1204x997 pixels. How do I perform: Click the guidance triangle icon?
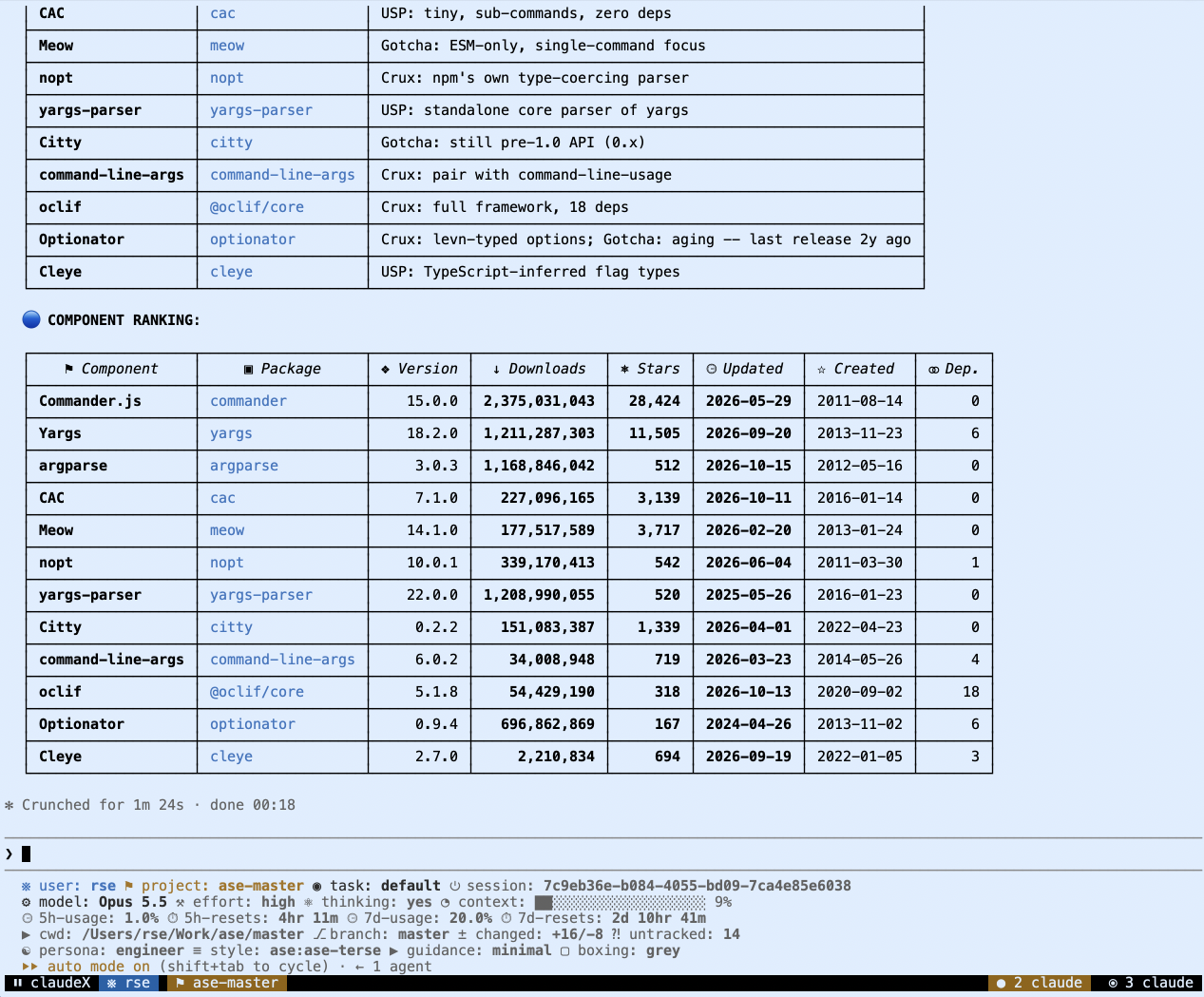click(394, 950)
